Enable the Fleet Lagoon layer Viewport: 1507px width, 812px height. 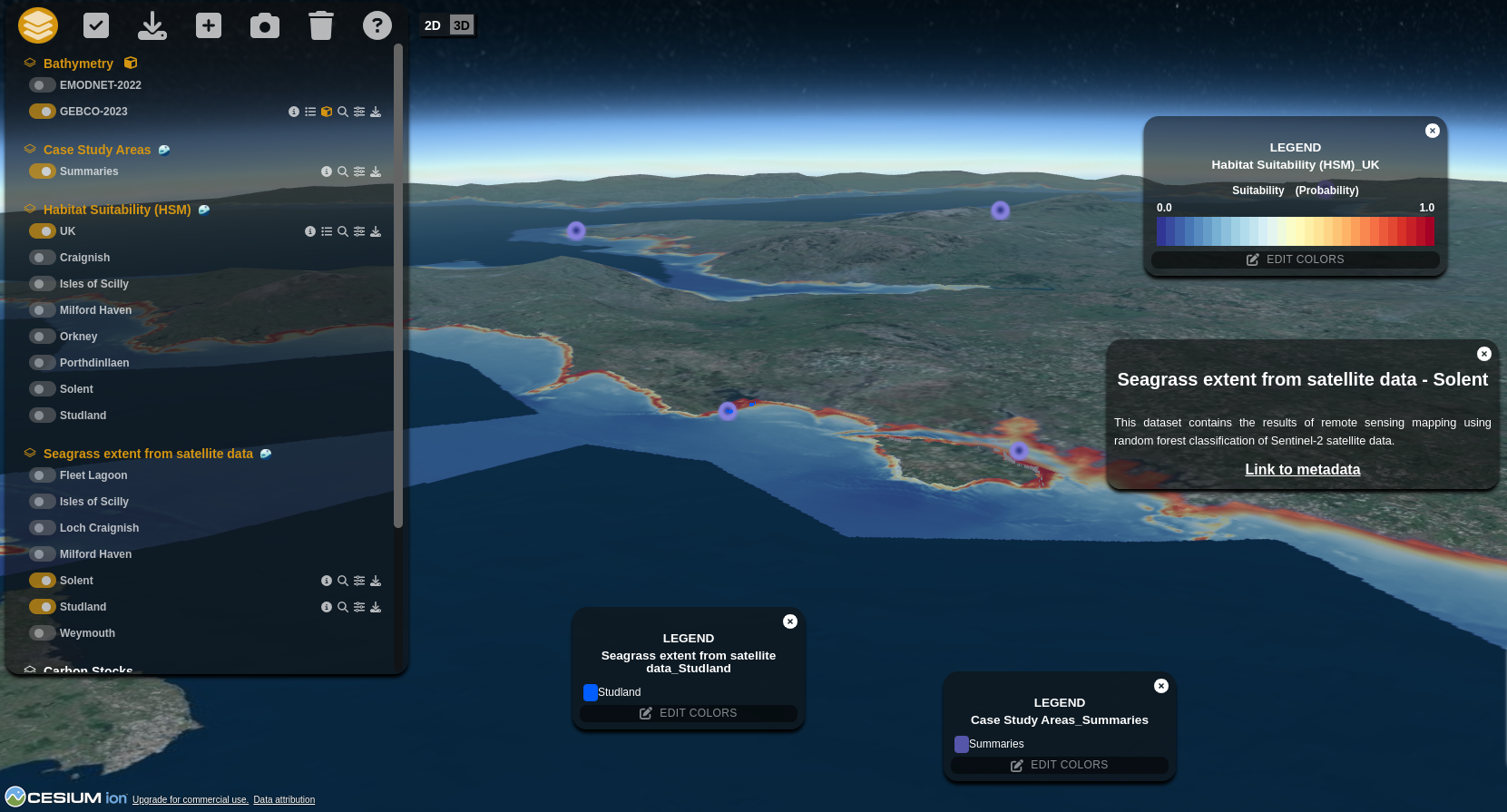tap(42, 475)
